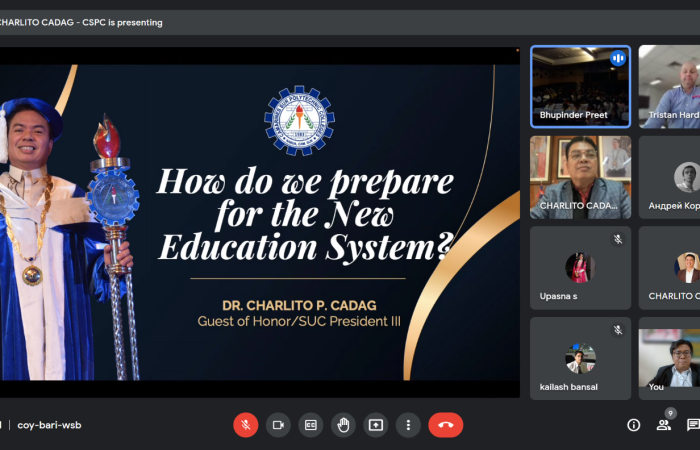Click kailash bansal's muted microphone icon
700x450 pixels.
coord(618,330)
